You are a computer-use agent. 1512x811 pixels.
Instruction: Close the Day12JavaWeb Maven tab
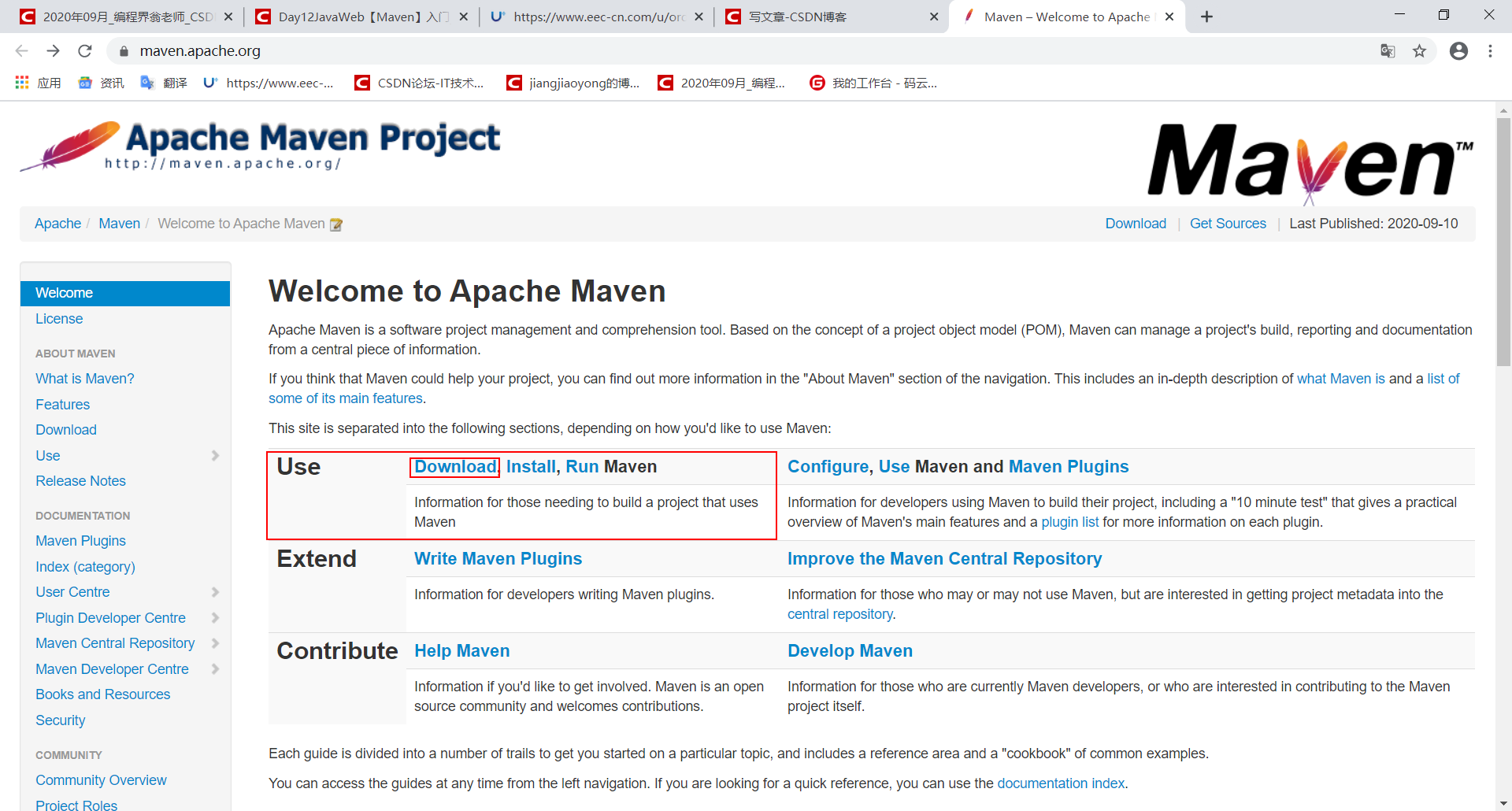pos(464,17)
